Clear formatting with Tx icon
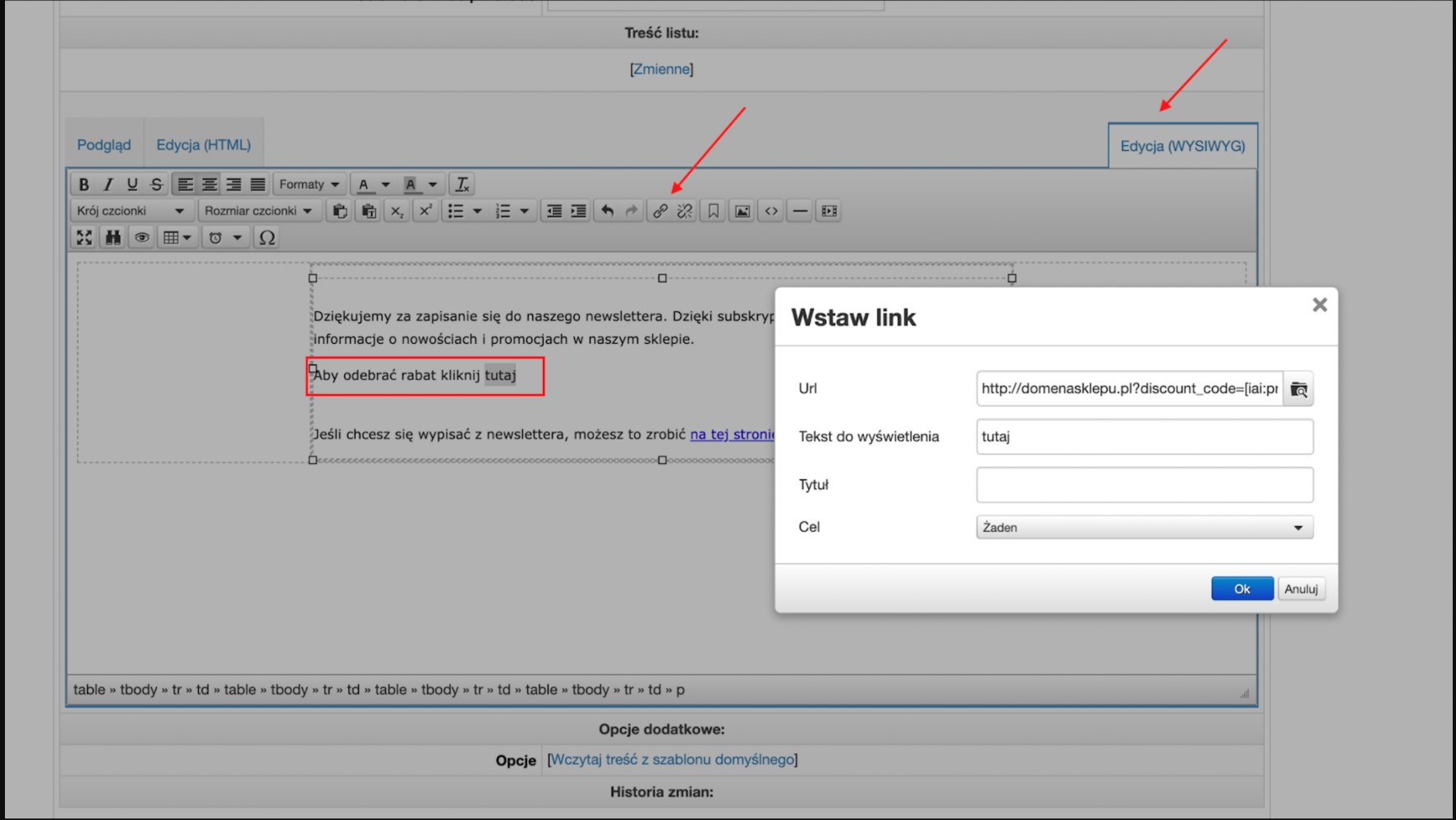 pyautogui.click(x=462, y=185)
